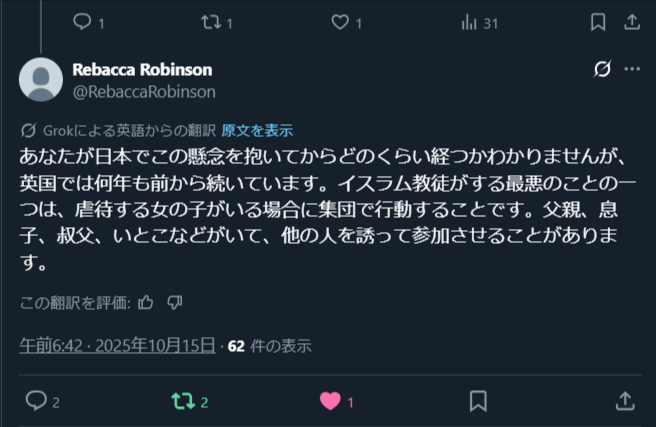
Task: Share the main tweet from bottom bar
Action: click(625, 401)
